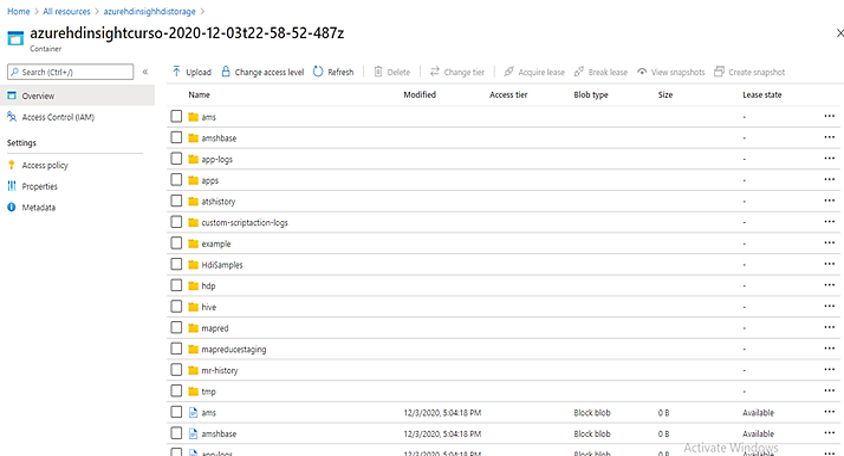Go to azurehdinsighhdistorage breadcrumb
The image size is (844, 456).
click(150, 11)
